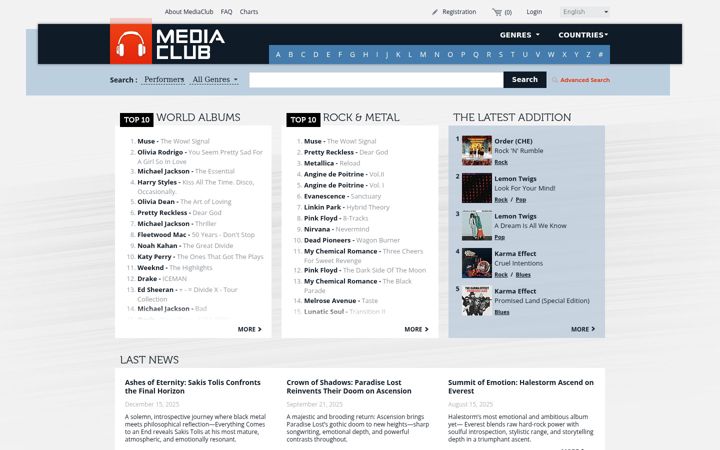Open Ed Sheeran tour collection entry

pyautogui.click(x=187, y=294)
